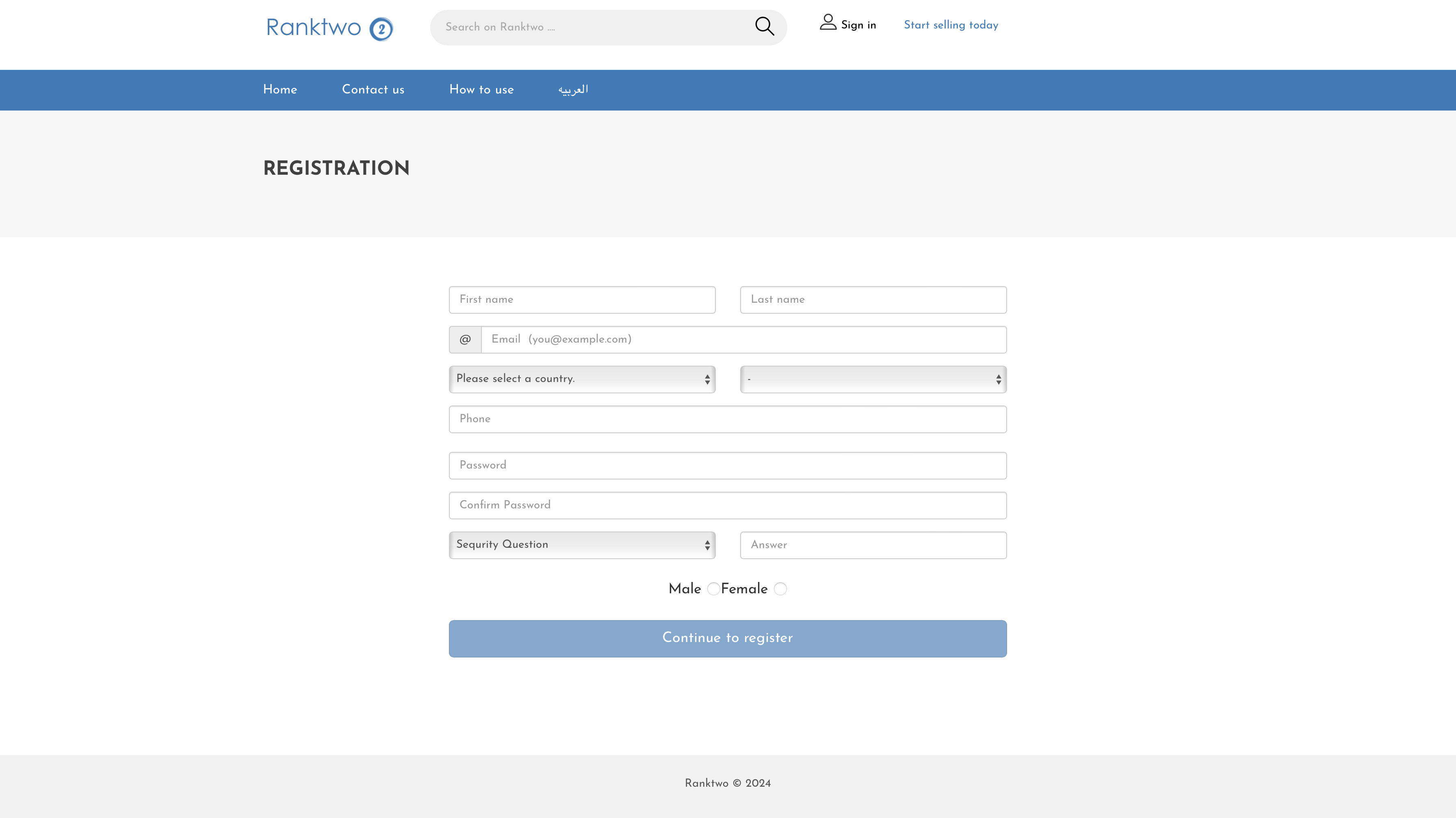This screenshot has height=818, width=1456.
Task: Click the Last name field
Action: pos(873,299)
